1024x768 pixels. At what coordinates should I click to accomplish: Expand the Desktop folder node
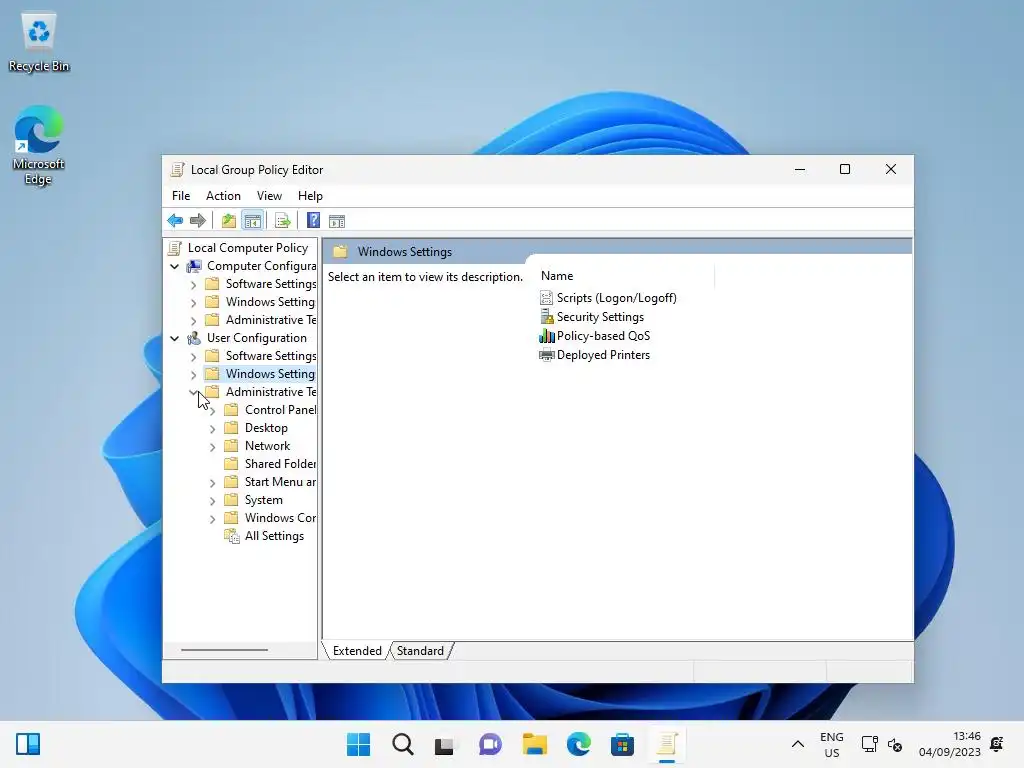[x=212, y=428]
